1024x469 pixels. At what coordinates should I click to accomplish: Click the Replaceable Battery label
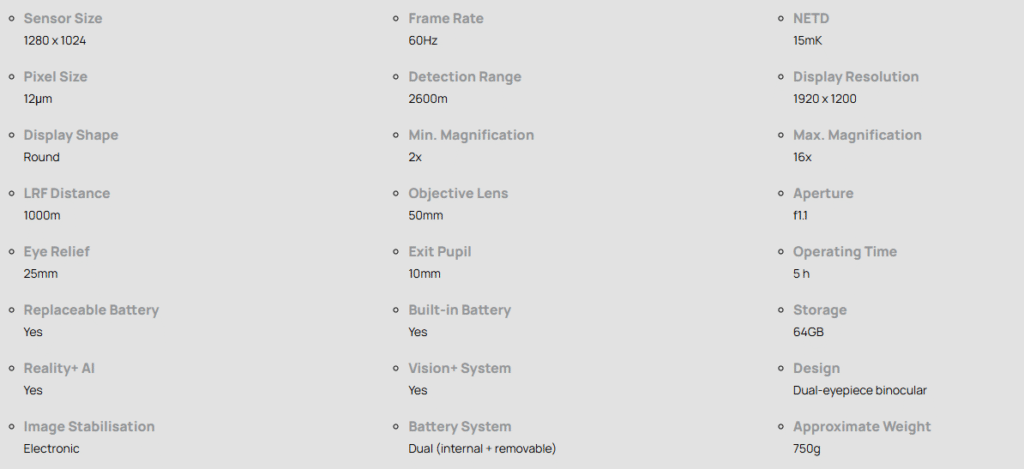(91, 310)
